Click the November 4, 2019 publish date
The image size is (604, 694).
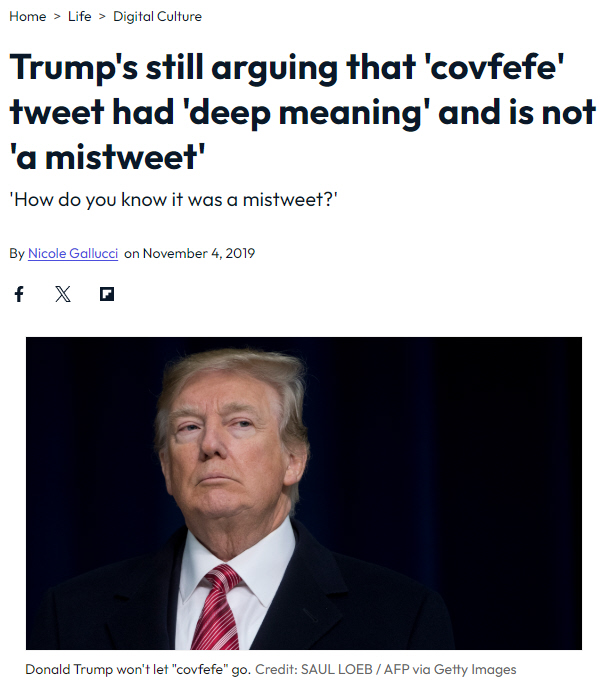click(x=199, y=253)
